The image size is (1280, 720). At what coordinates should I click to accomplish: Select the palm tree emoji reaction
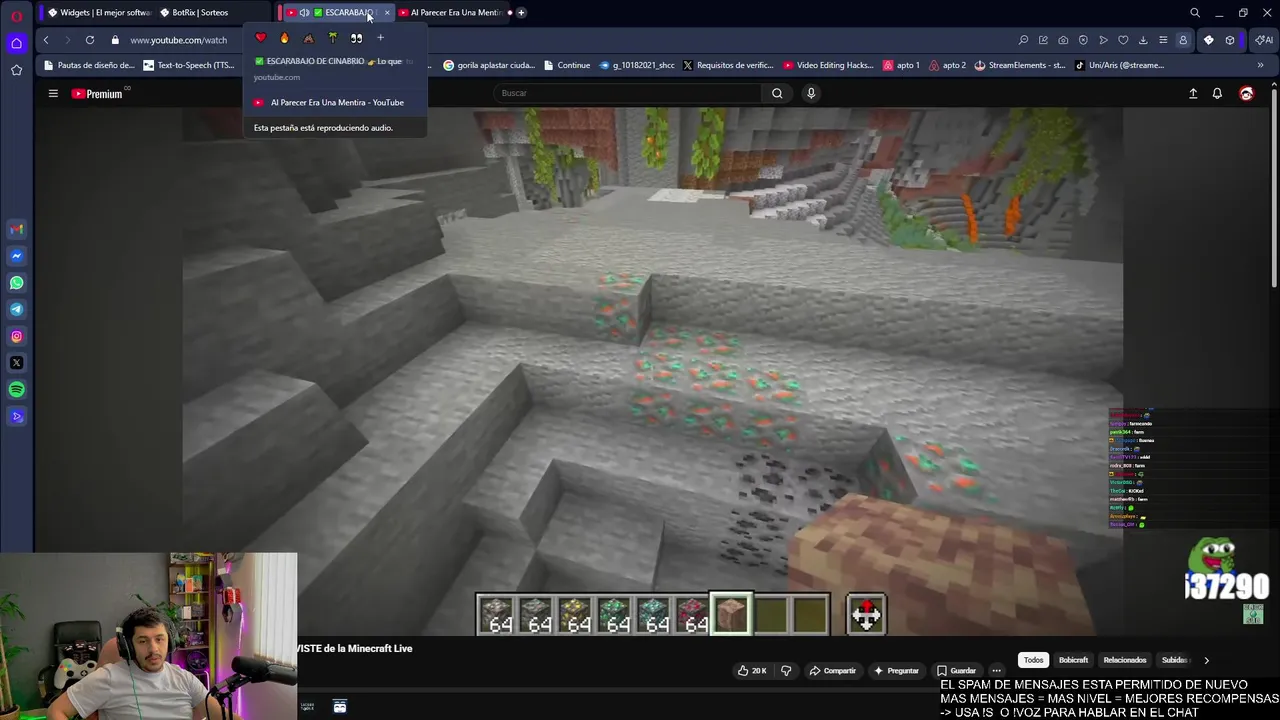click(332, 38)
